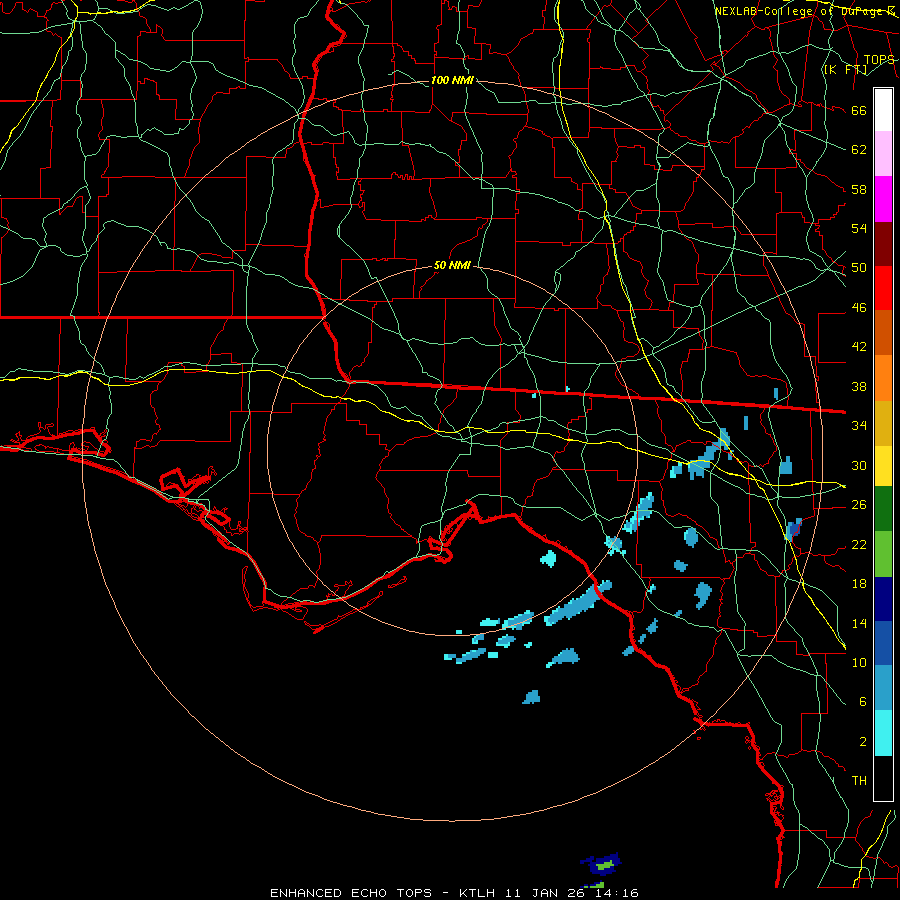
Task: Click the bright yellow legend swatch
Action: tap(883, 466)
